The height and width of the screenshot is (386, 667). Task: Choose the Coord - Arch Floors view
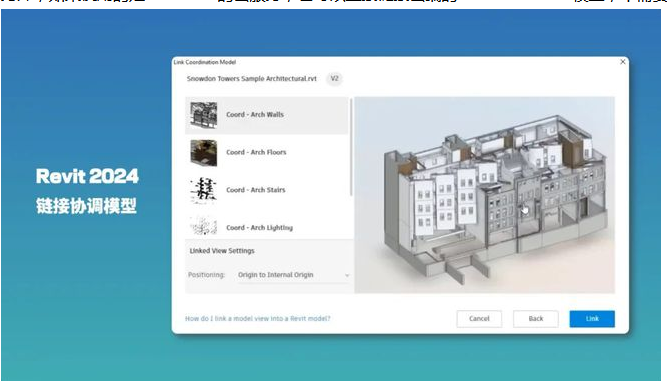pos(266,153)
